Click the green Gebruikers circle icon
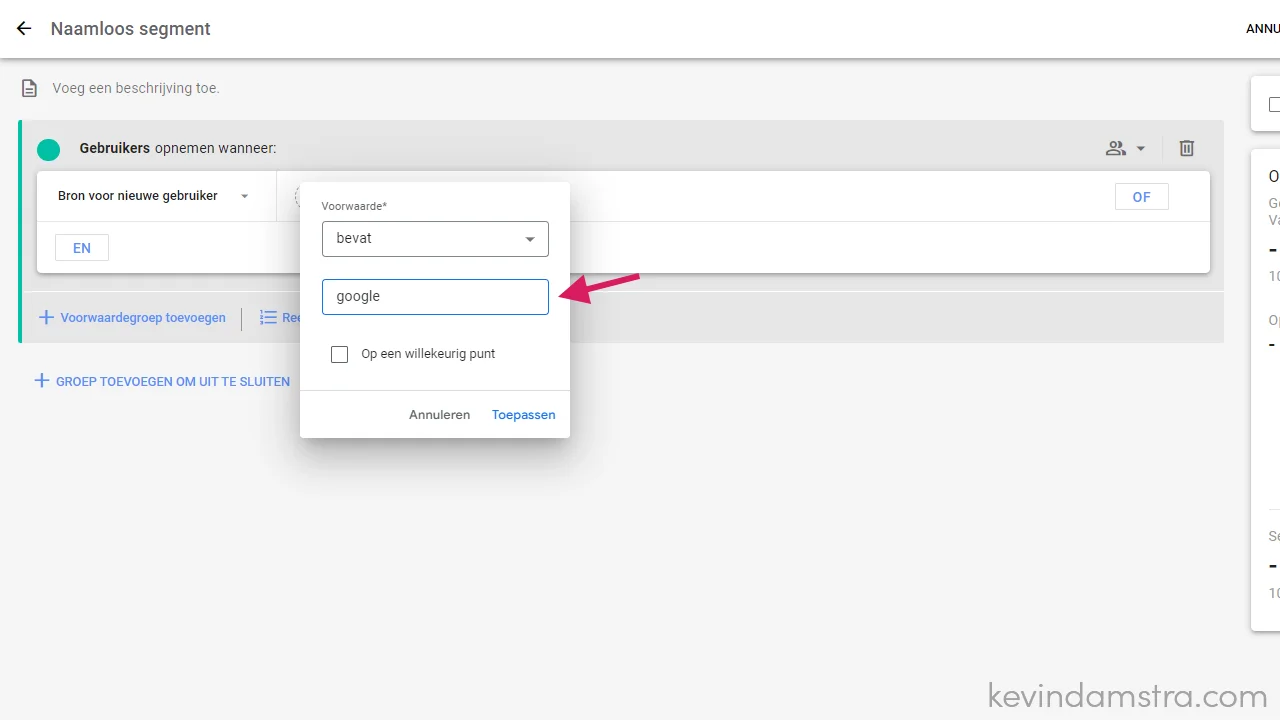Viewport: 1280px width, 720px height. tap(48, 149)
